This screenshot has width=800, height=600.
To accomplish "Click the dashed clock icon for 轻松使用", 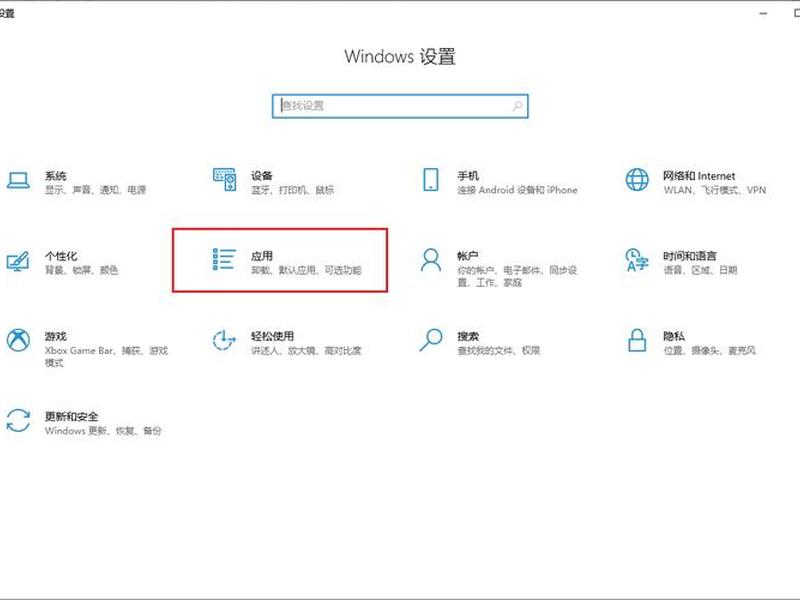I will (x=224, y=340).
